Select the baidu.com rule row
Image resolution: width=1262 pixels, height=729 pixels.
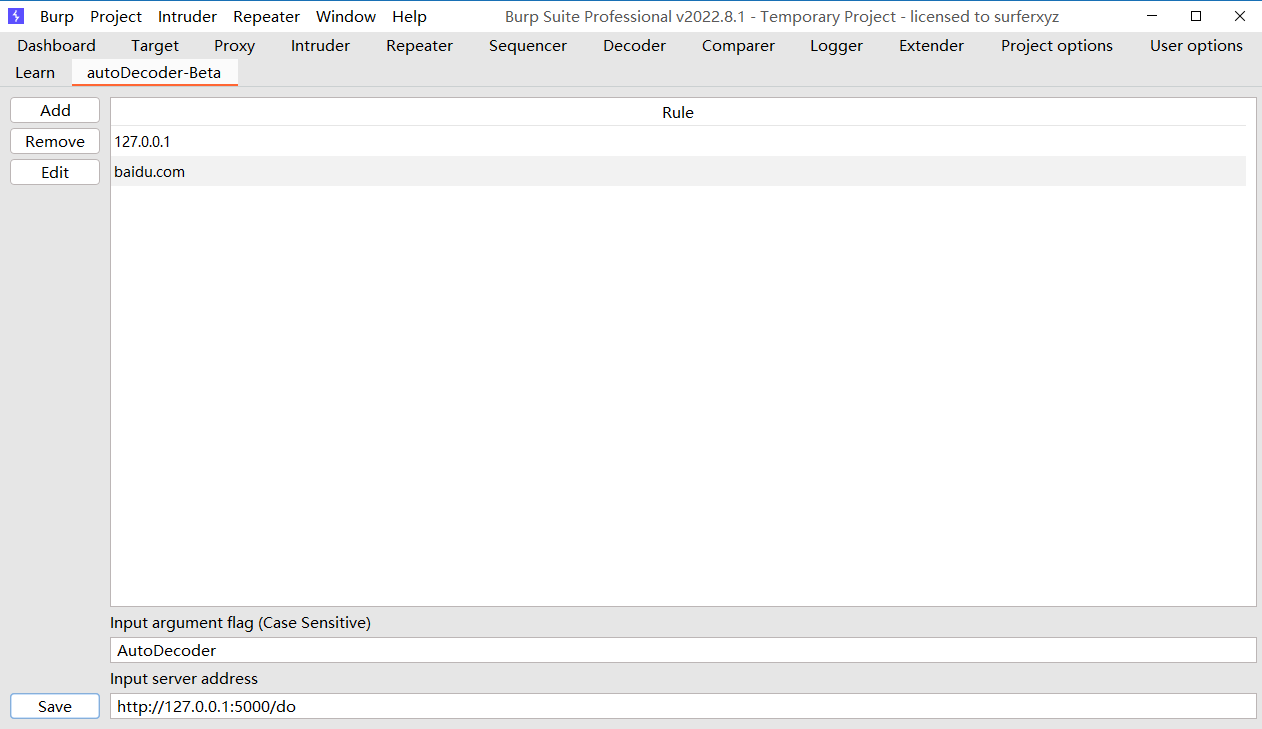point(679,171)
